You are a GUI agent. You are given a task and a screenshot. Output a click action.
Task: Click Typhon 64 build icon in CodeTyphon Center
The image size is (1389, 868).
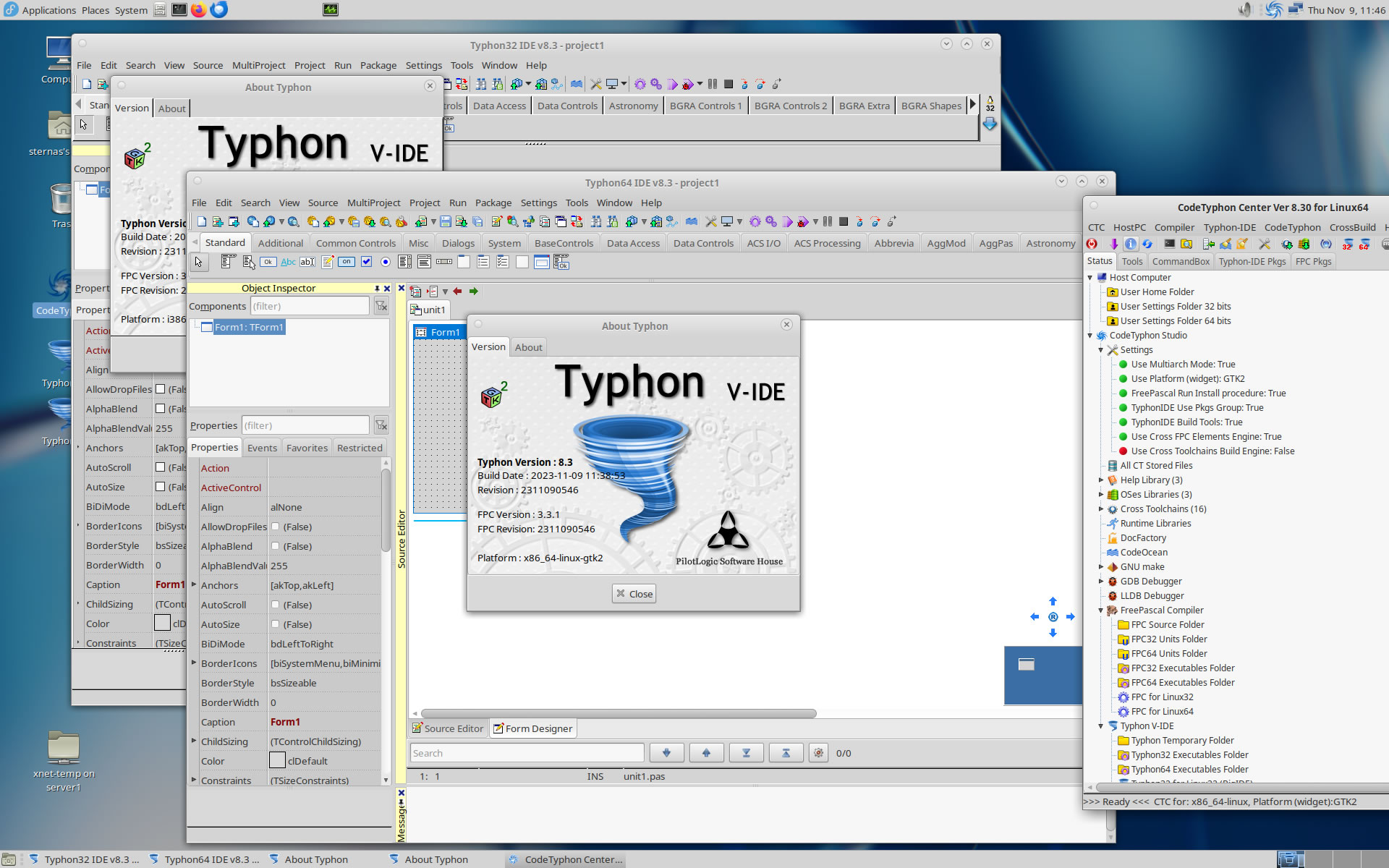[x=1364, y=244]
